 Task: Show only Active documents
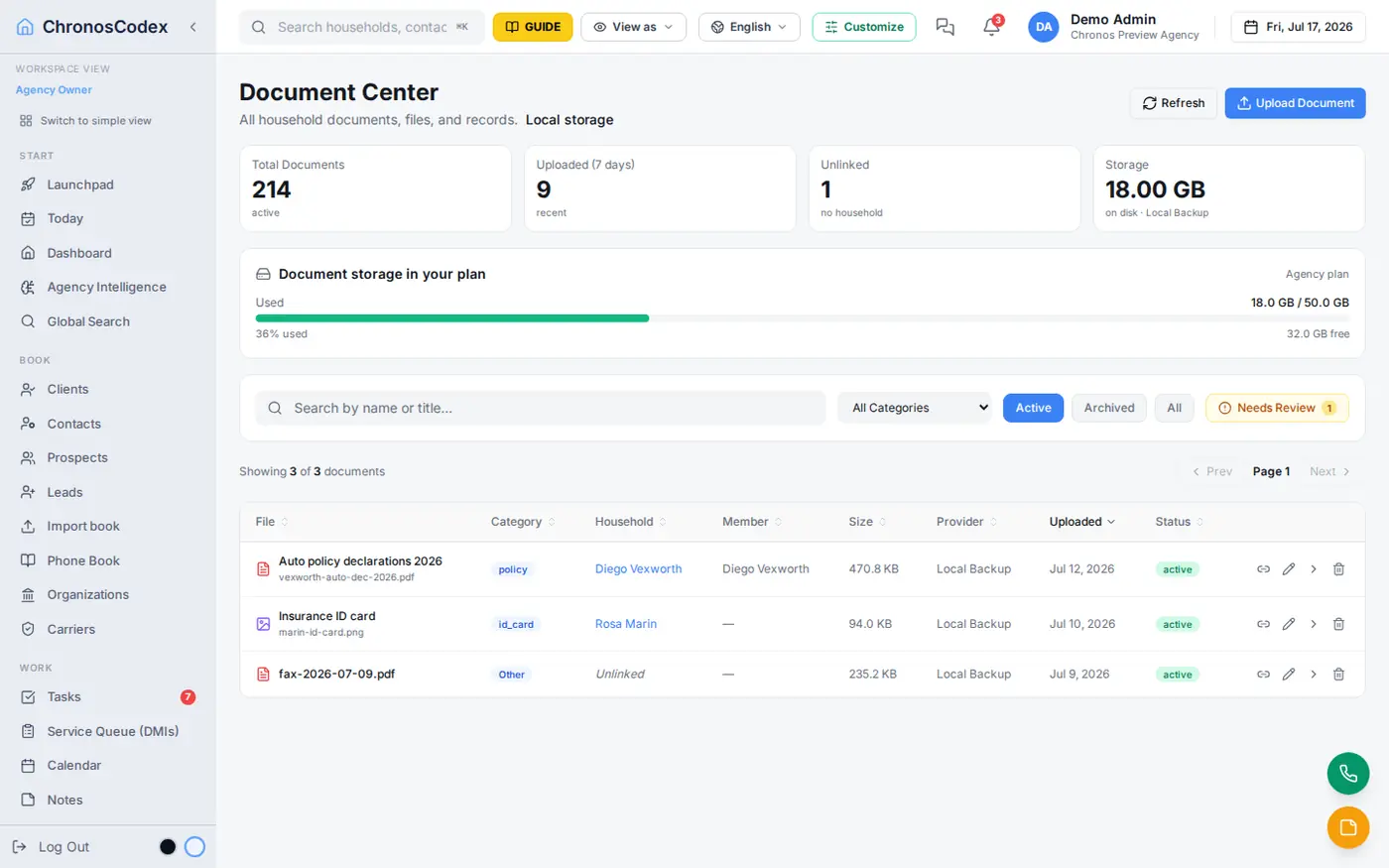pos(1033,408)
